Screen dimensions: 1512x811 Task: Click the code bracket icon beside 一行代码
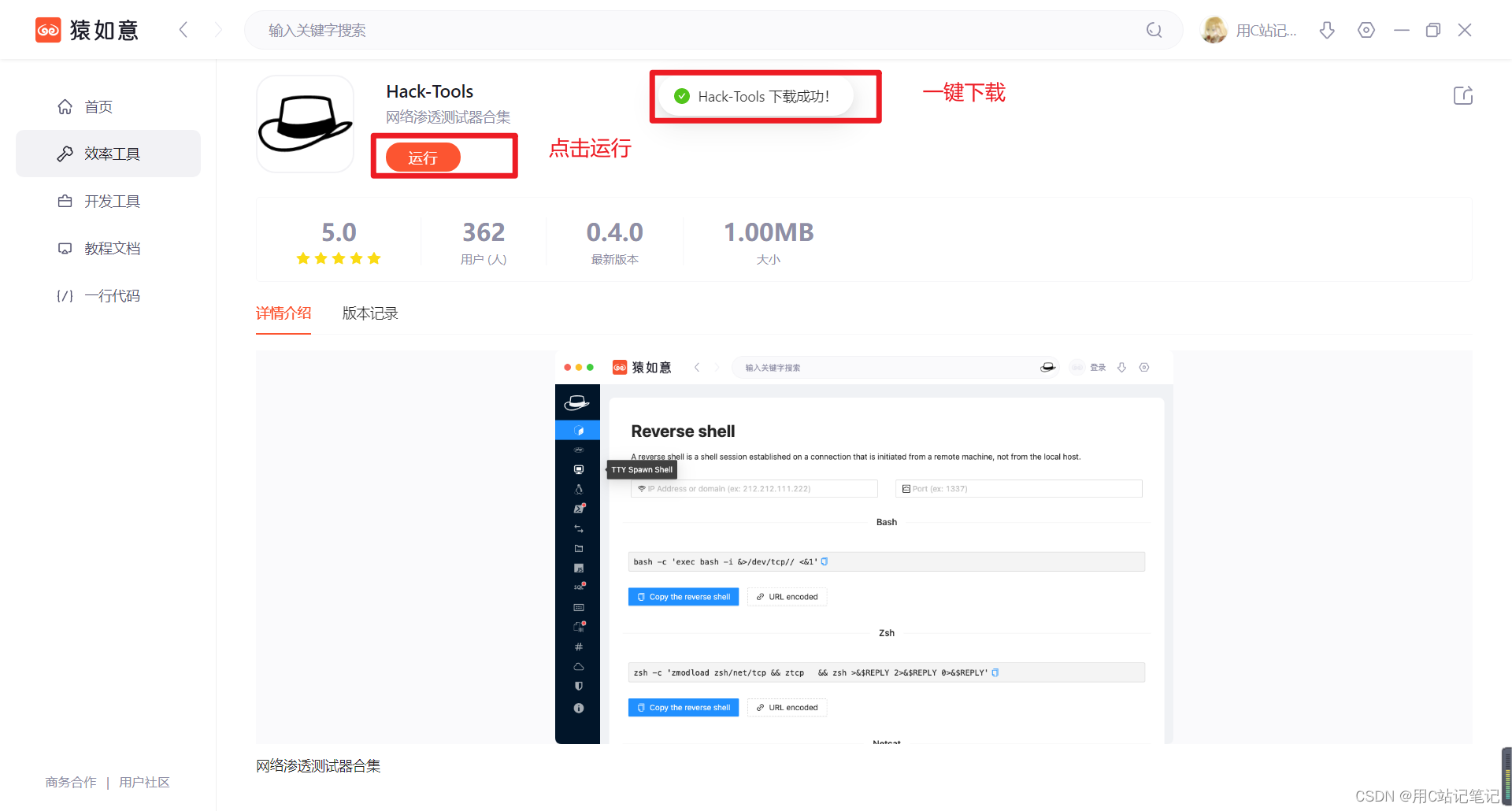point(65,295)
